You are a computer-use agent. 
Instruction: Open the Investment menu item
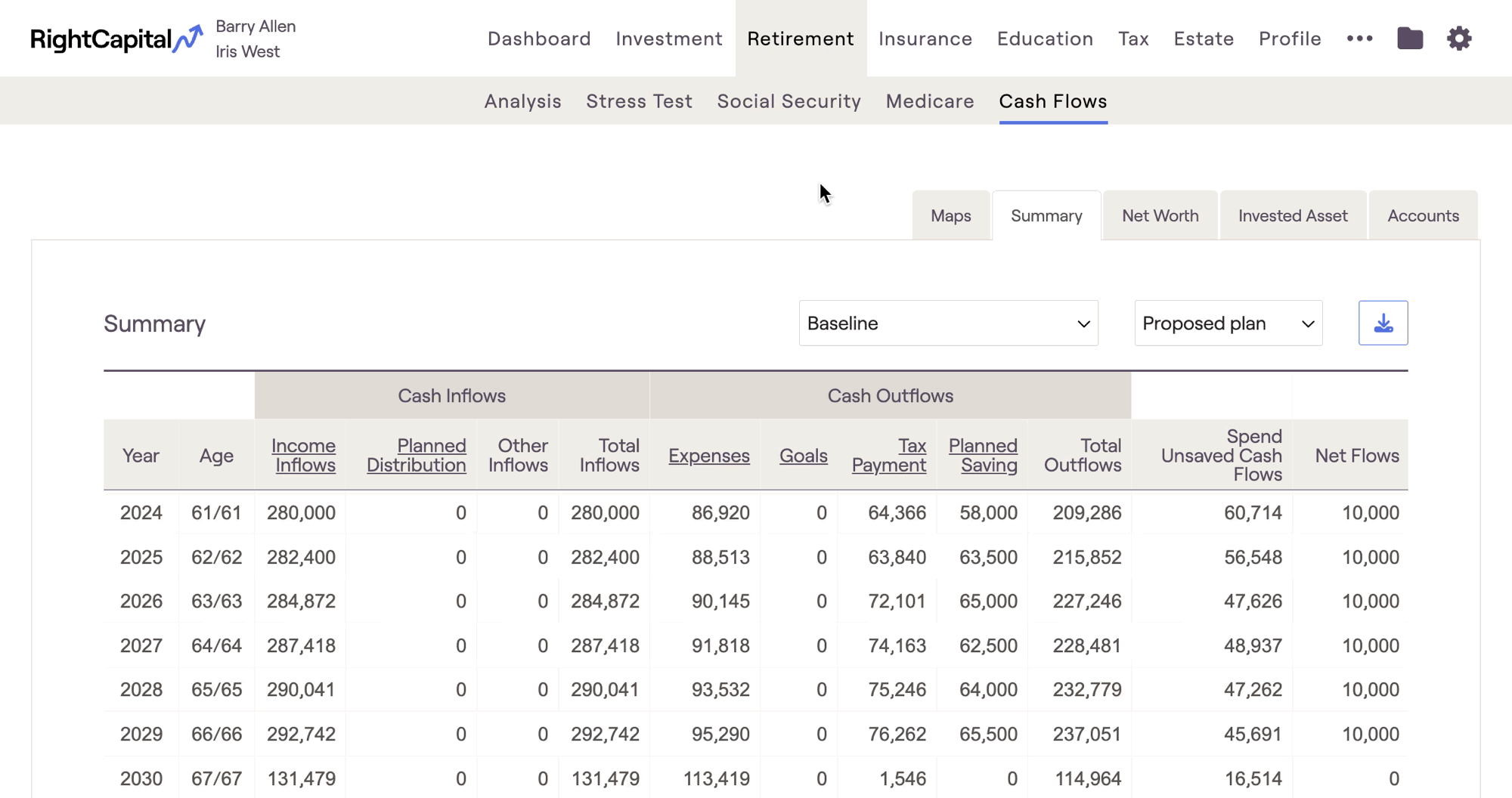point(668,39)
